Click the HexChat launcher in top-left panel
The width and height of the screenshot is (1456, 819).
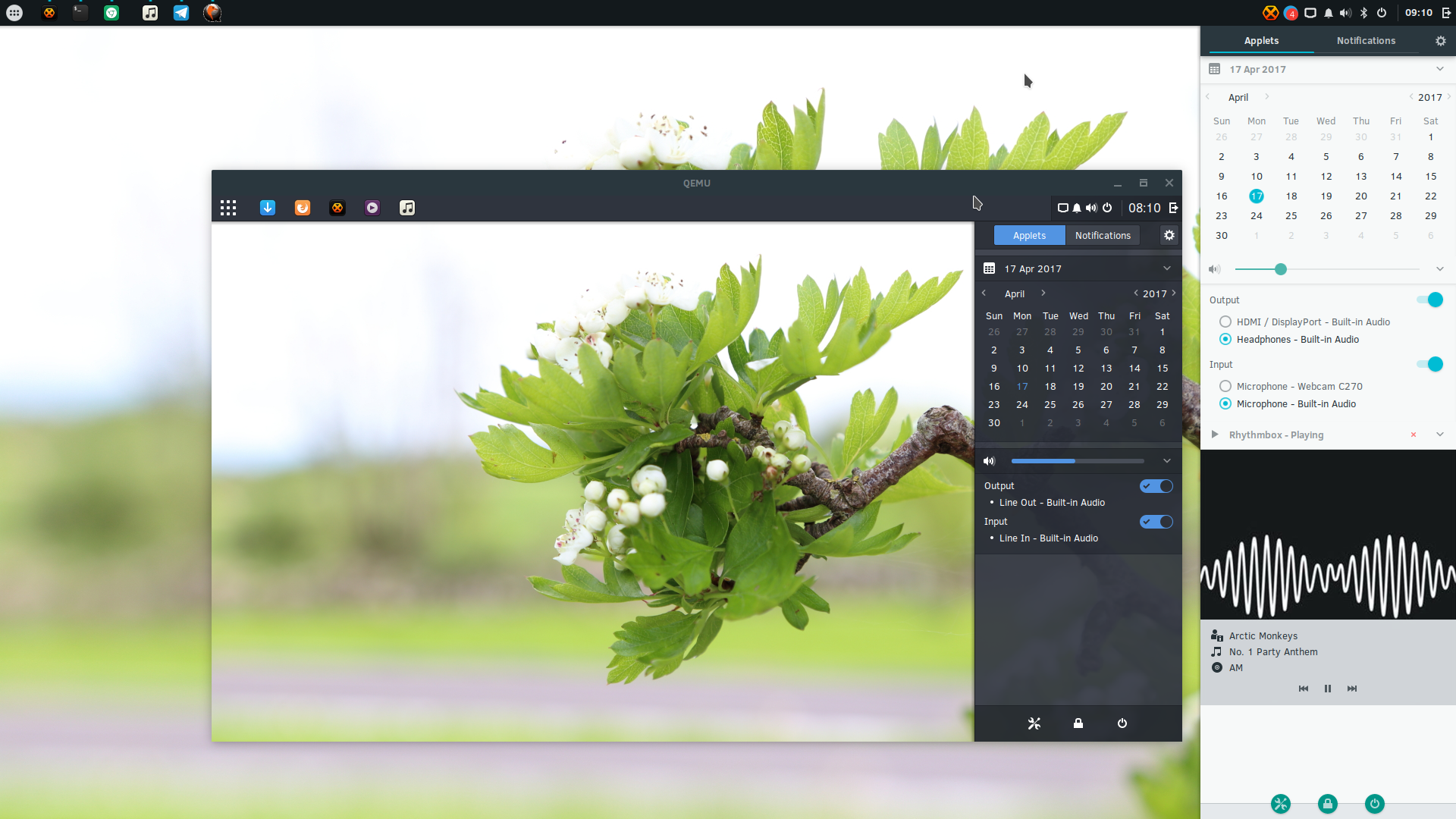click(x=49, y=13)
